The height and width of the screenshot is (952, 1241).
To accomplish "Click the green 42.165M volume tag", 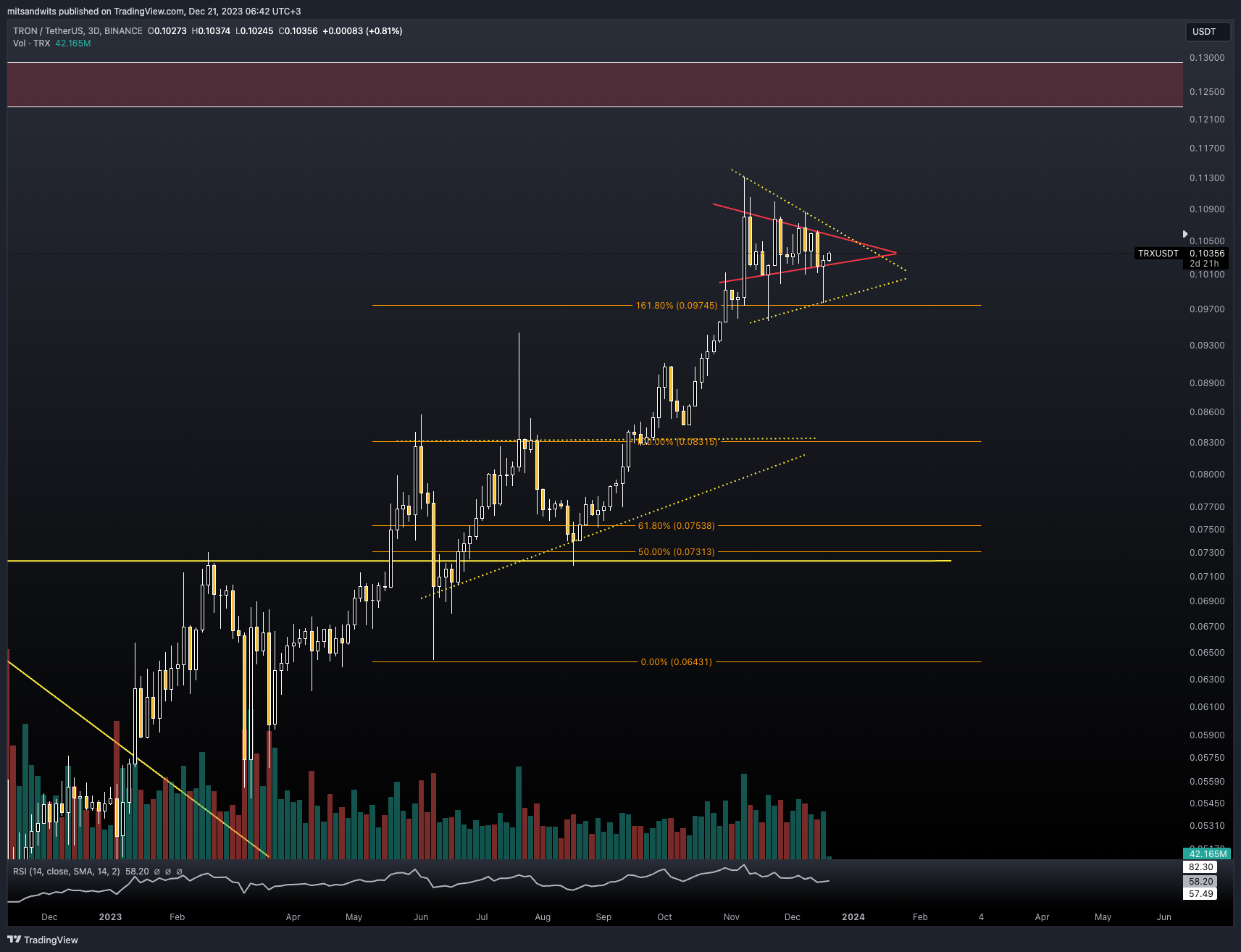I will [x=1207, y=854].
